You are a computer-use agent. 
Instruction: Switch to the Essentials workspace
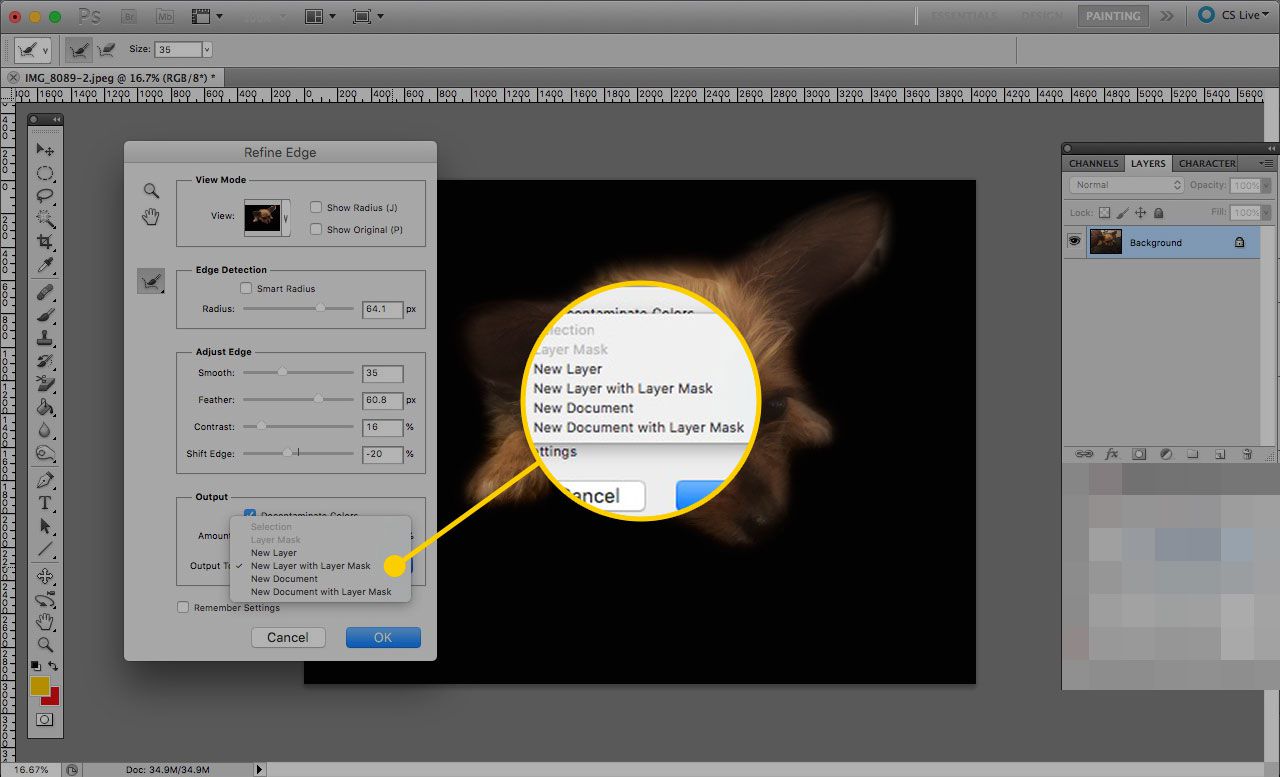(x=964, y=16)
